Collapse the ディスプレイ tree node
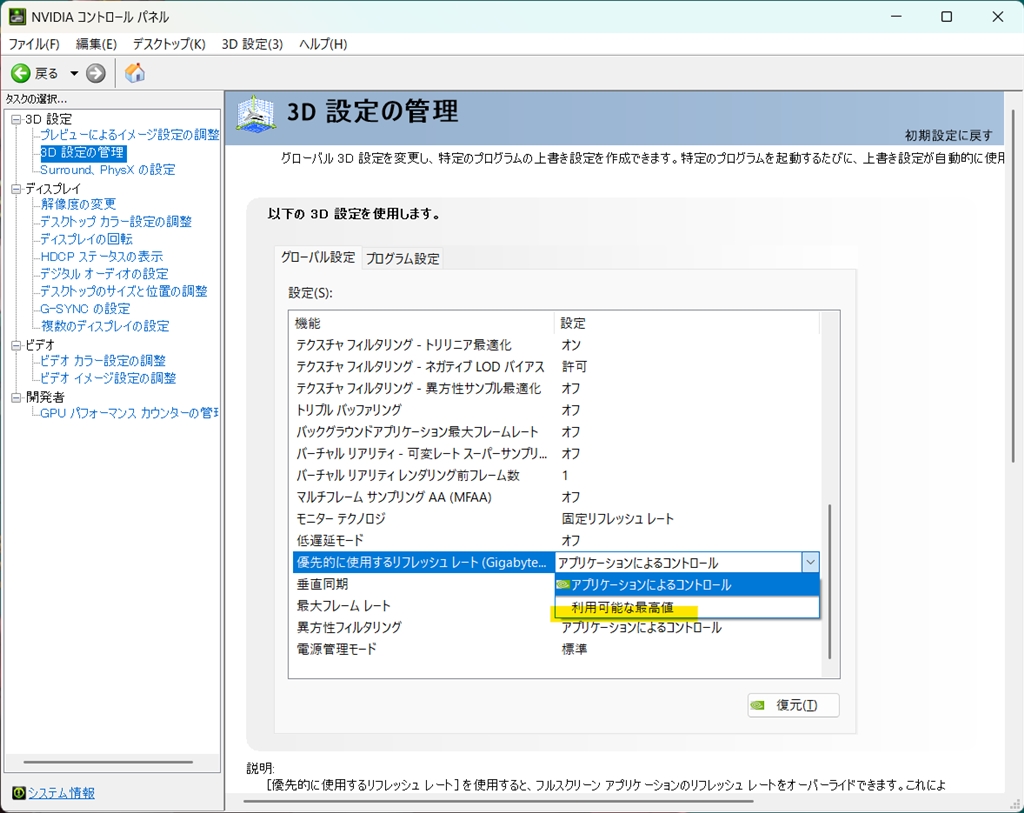Viewport: 1024px width, 813px height. pyautogui.click(x=16, y=189)
